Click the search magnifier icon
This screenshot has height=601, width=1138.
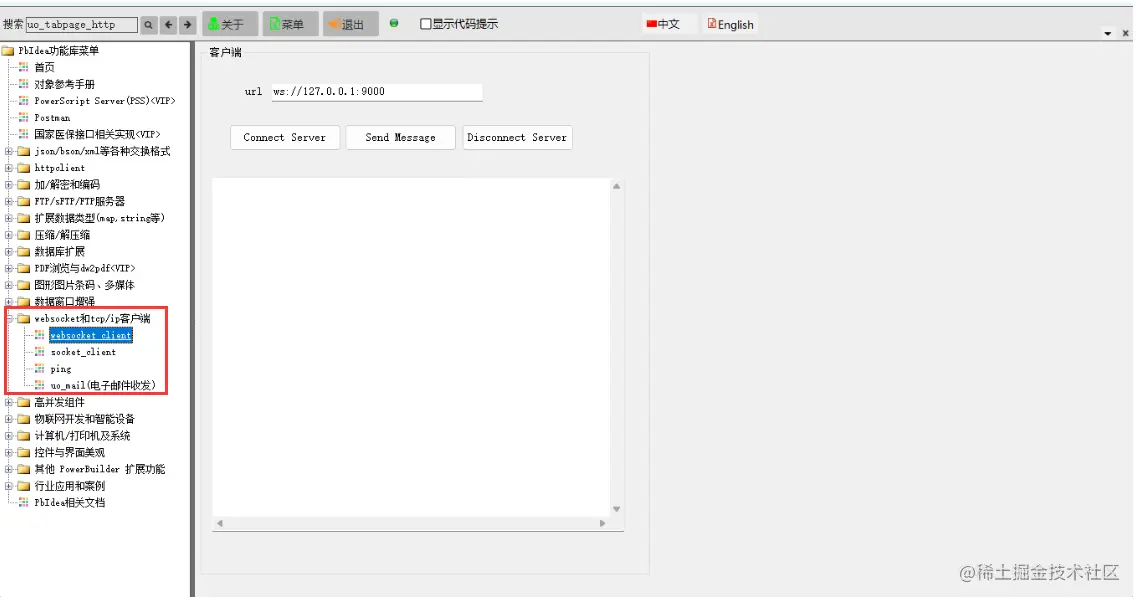pyautogui.click(x=148, y=24)
